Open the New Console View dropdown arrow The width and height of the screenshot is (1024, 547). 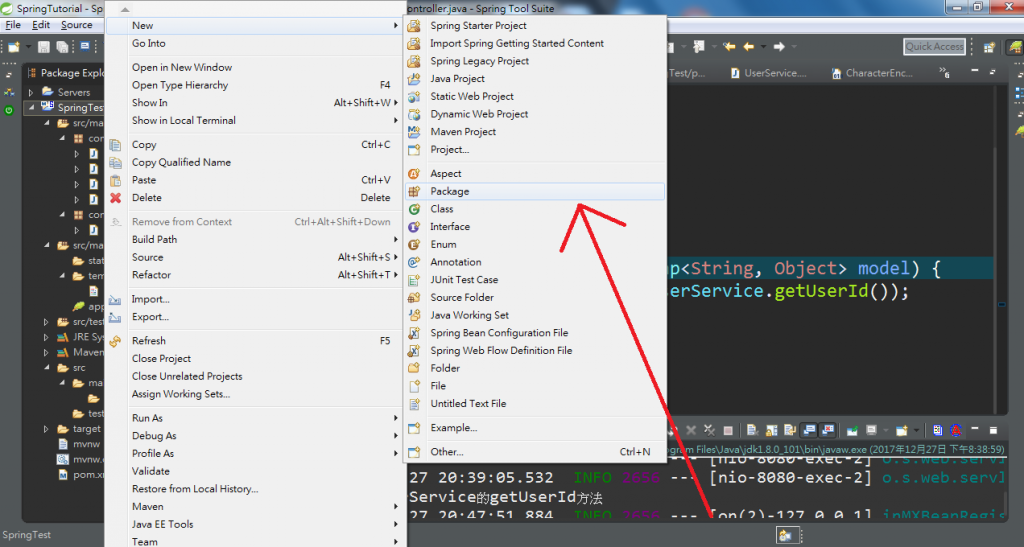[x=916, y=430]
